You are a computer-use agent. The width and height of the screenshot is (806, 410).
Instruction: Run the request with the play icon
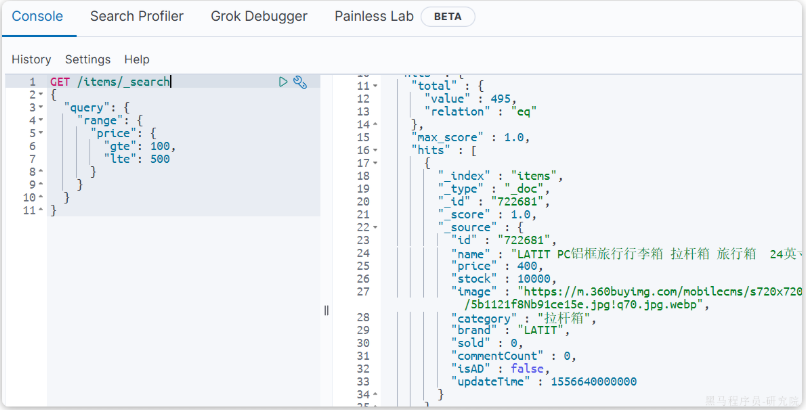tap(283, 82)
